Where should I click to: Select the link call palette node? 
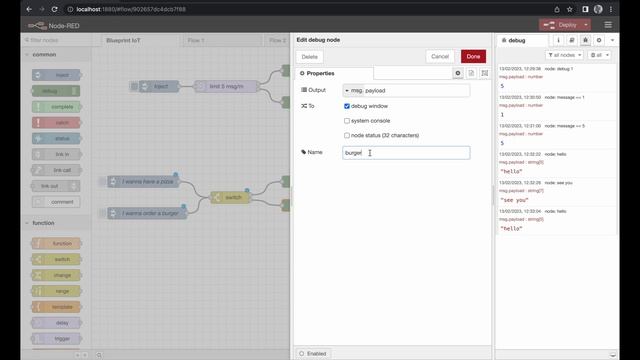pos(56,170)
